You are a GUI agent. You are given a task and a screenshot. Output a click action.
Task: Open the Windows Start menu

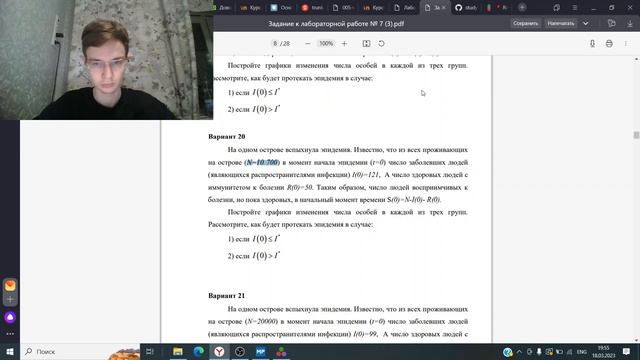[x=10, y=351]
